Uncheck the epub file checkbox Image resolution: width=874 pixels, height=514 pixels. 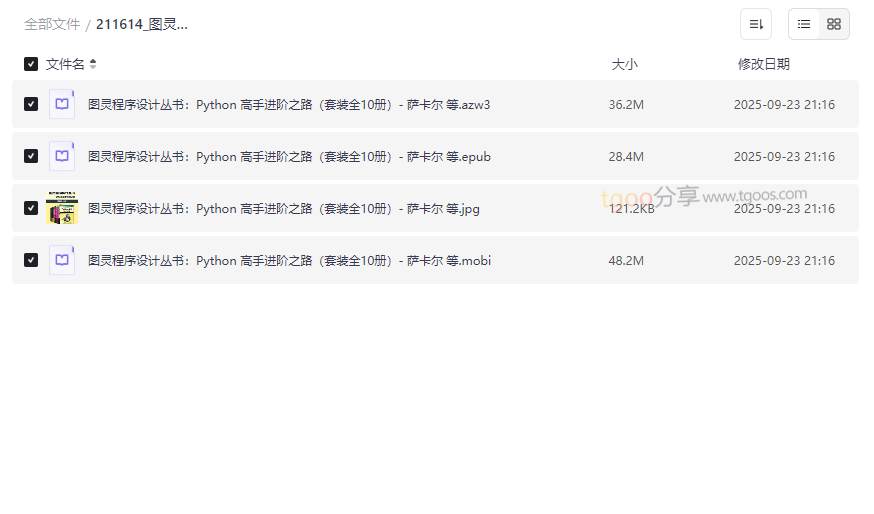(31, 156)
